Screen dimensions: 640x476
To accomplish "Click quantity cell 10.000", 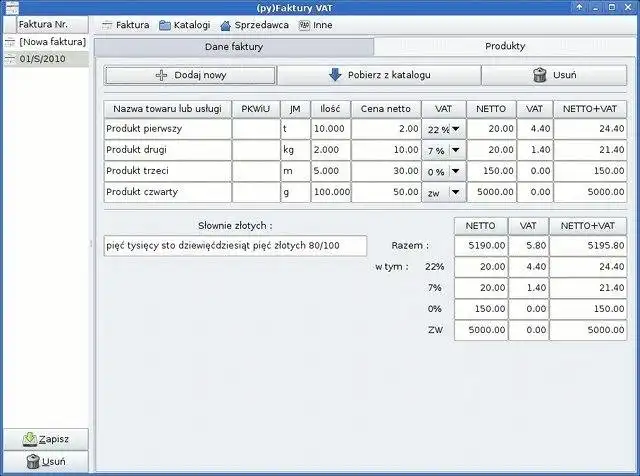I will click(x=331, y=129).
